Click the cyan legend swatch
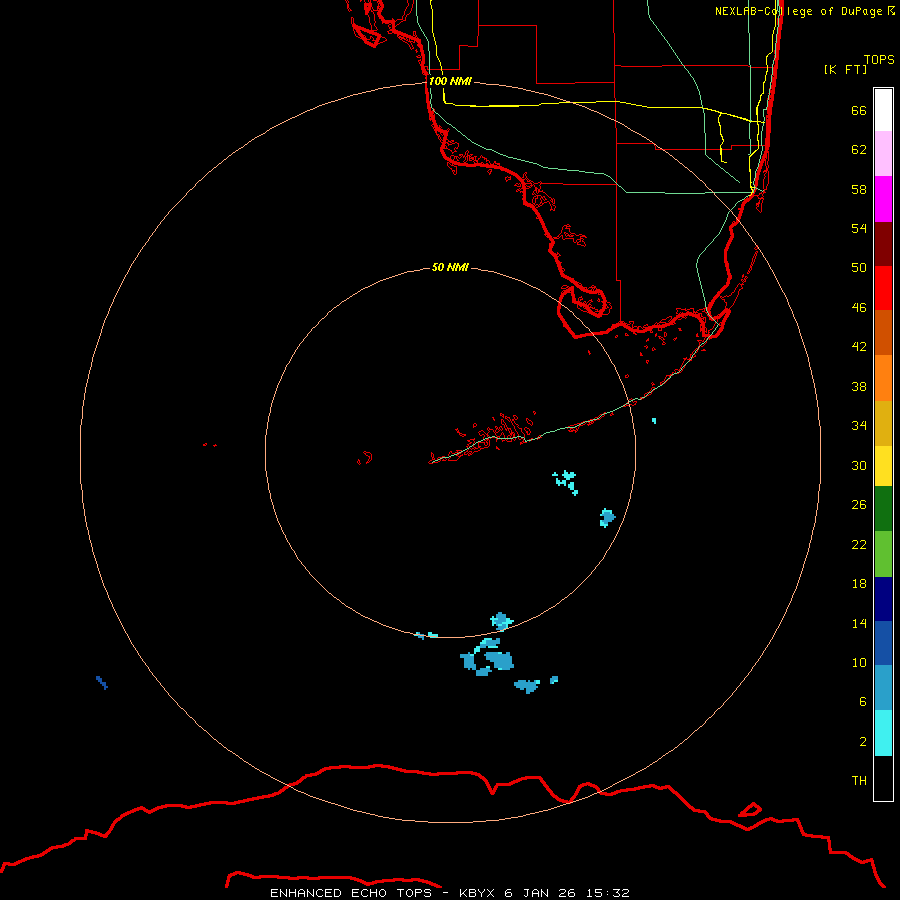Screen dimensions: 900x900 coord(883,733)
